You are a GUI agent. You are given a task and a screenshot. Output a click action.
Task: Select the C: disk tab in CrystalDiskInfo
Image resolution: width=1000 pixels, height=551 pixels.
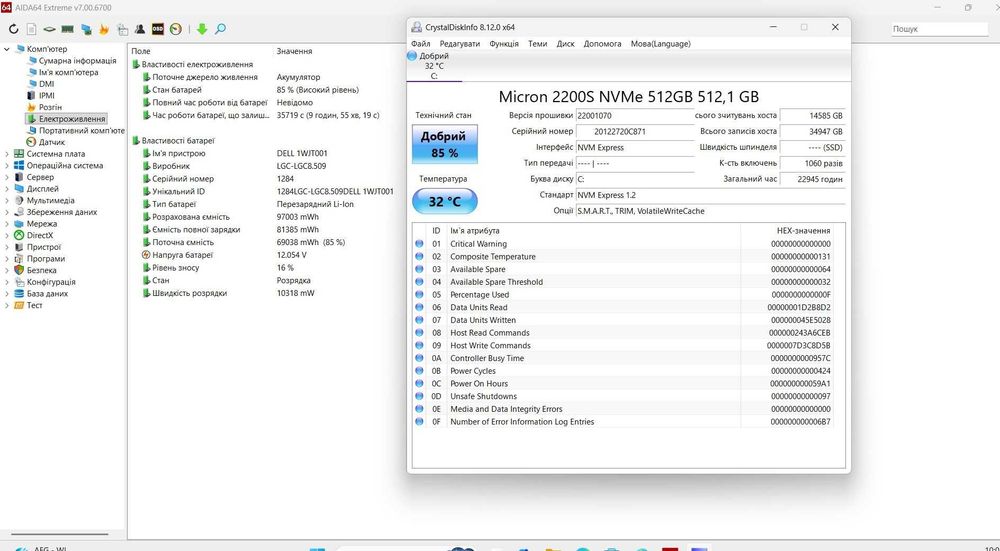coord(434,66)
